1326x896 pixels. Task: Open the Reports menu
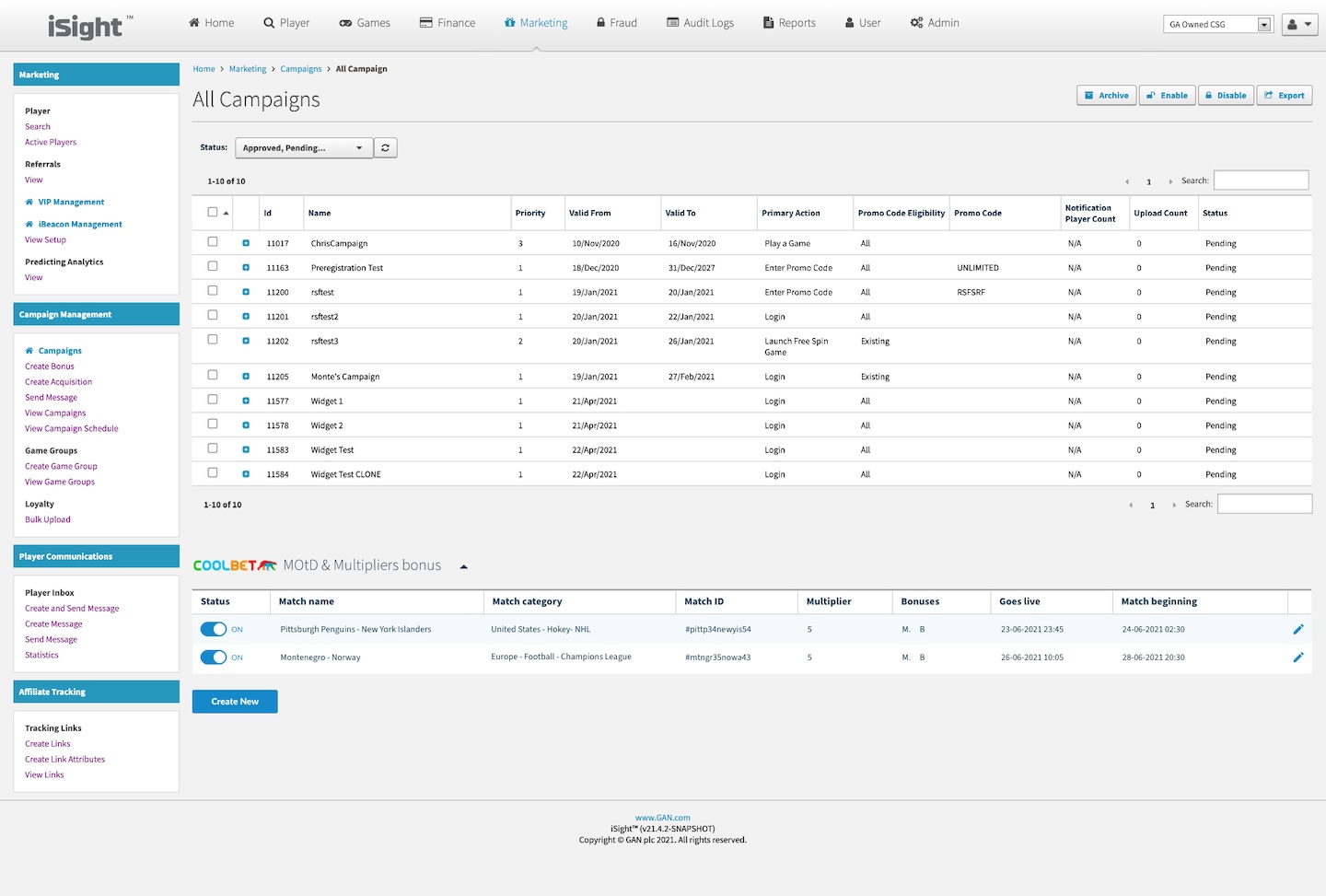pos(789,23)
